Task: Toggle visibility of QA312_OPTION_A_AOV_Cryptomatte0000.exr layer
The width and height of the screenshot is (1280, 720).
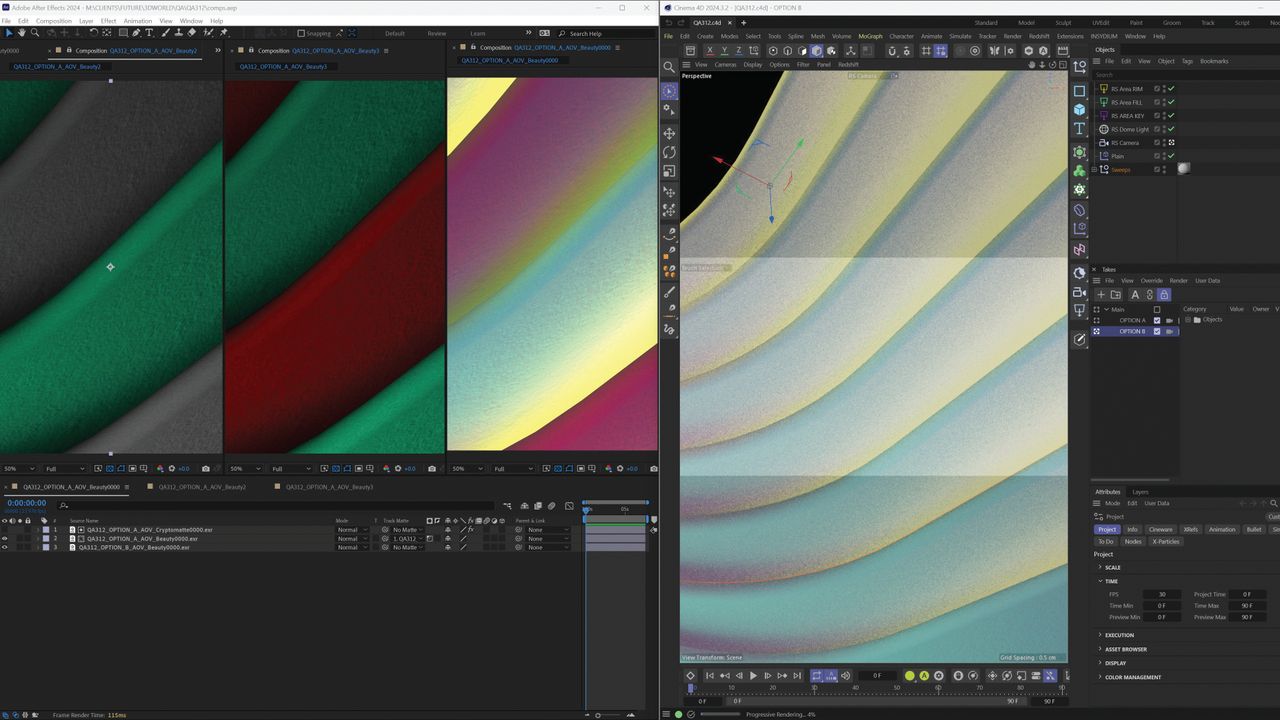Action: [x=7, y=529]
